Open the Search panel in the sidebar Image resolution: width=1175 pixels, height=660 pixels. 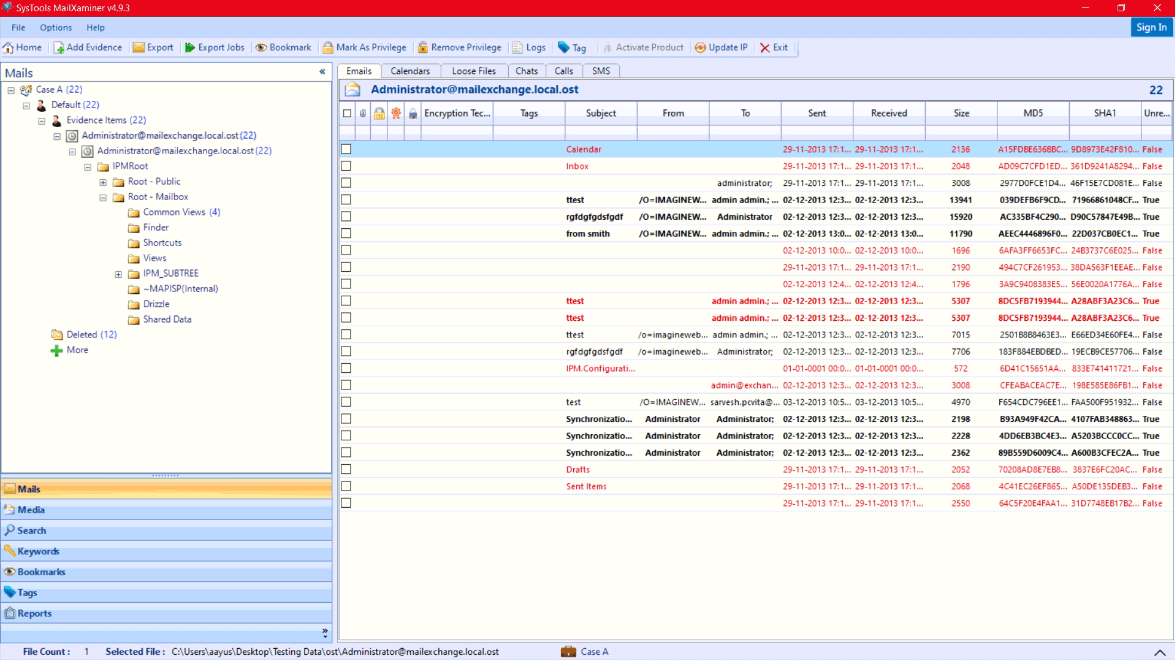coord(166,530)
